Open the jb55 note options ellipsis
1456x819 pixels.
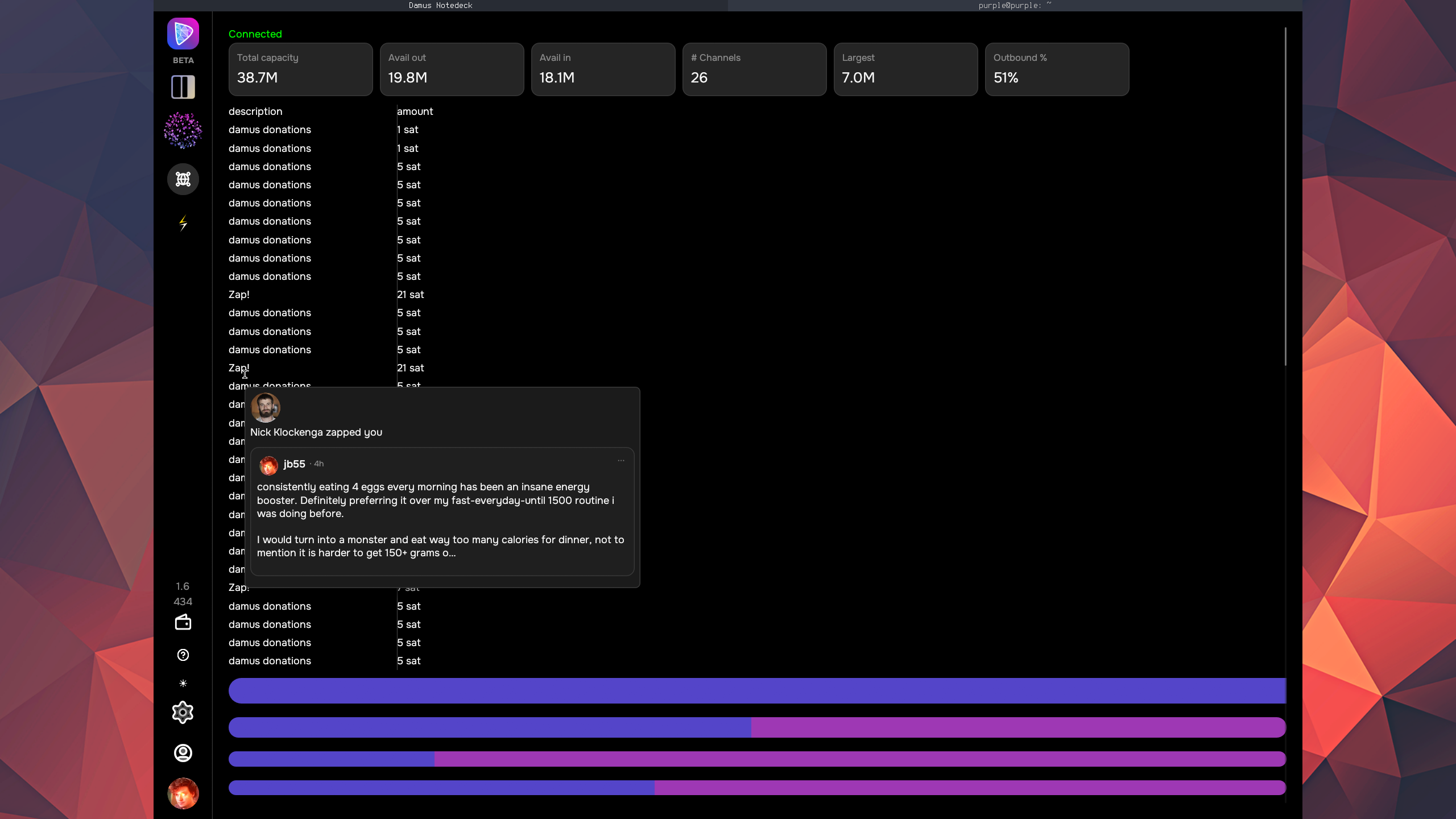coord(621,461)
